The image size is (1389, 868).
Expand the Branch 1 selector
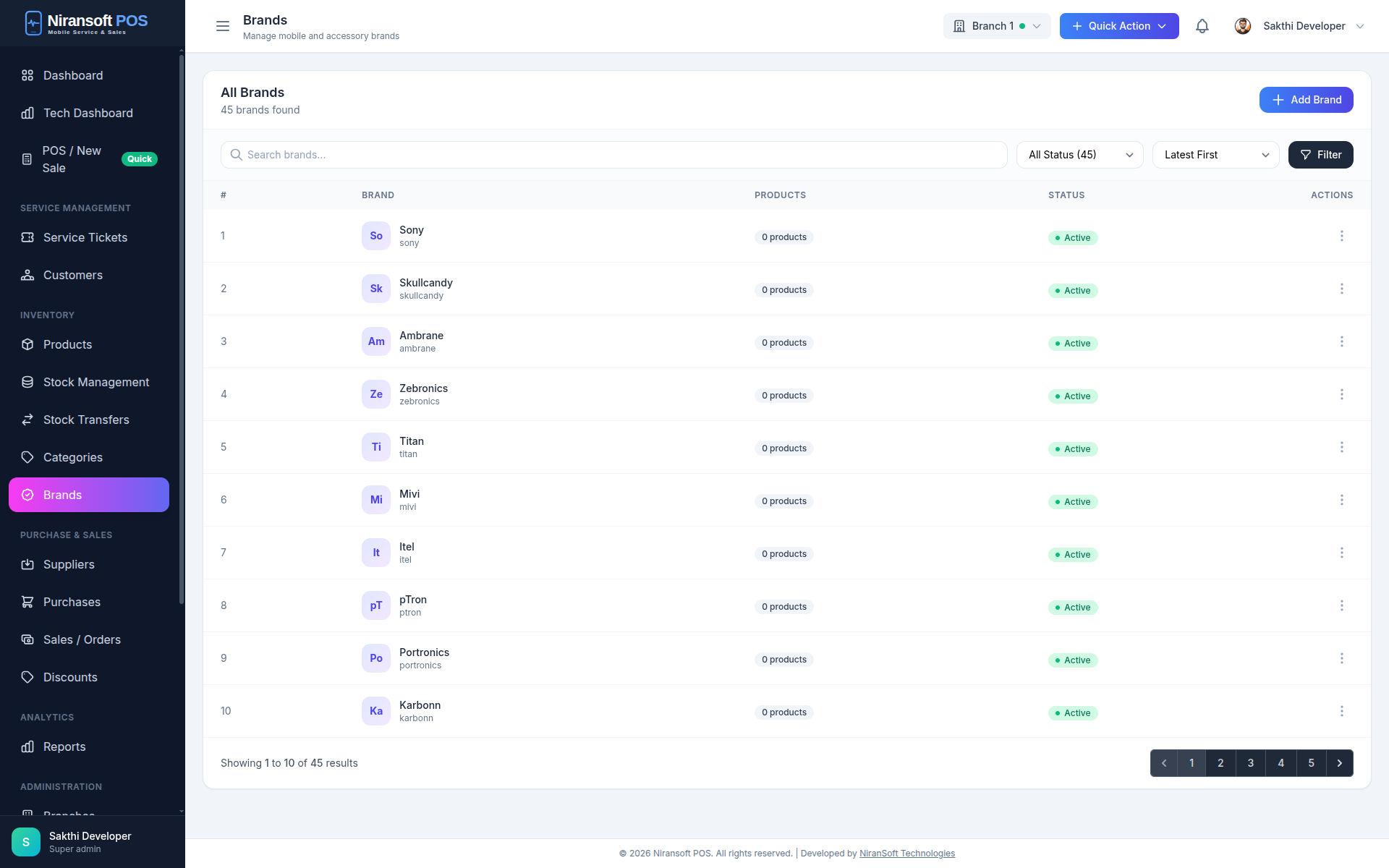coord(996,26)
